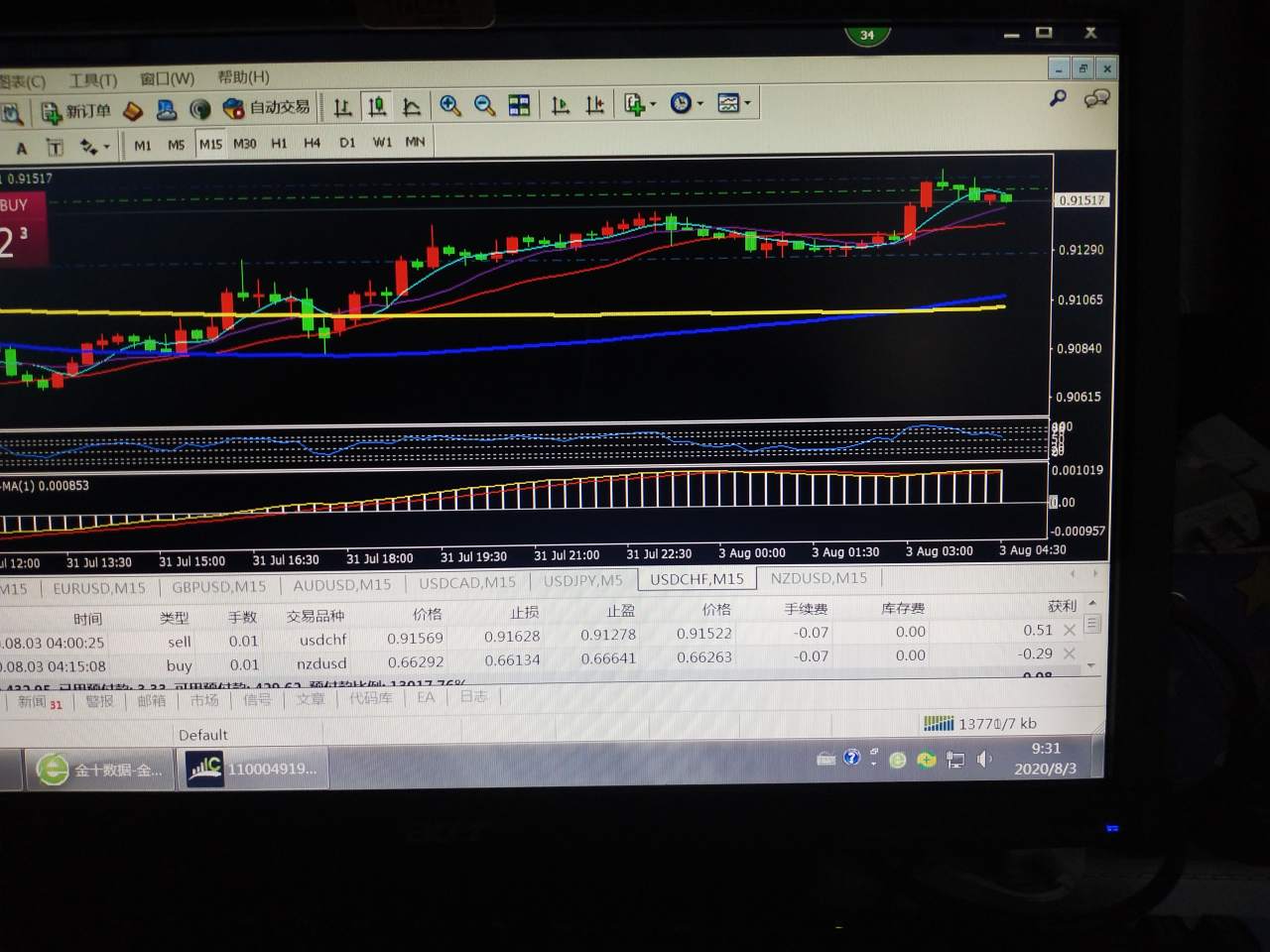Open the 工具(T) Tools menu
This screenshot has width=1270, height=952.
click(x=92, y=80)
